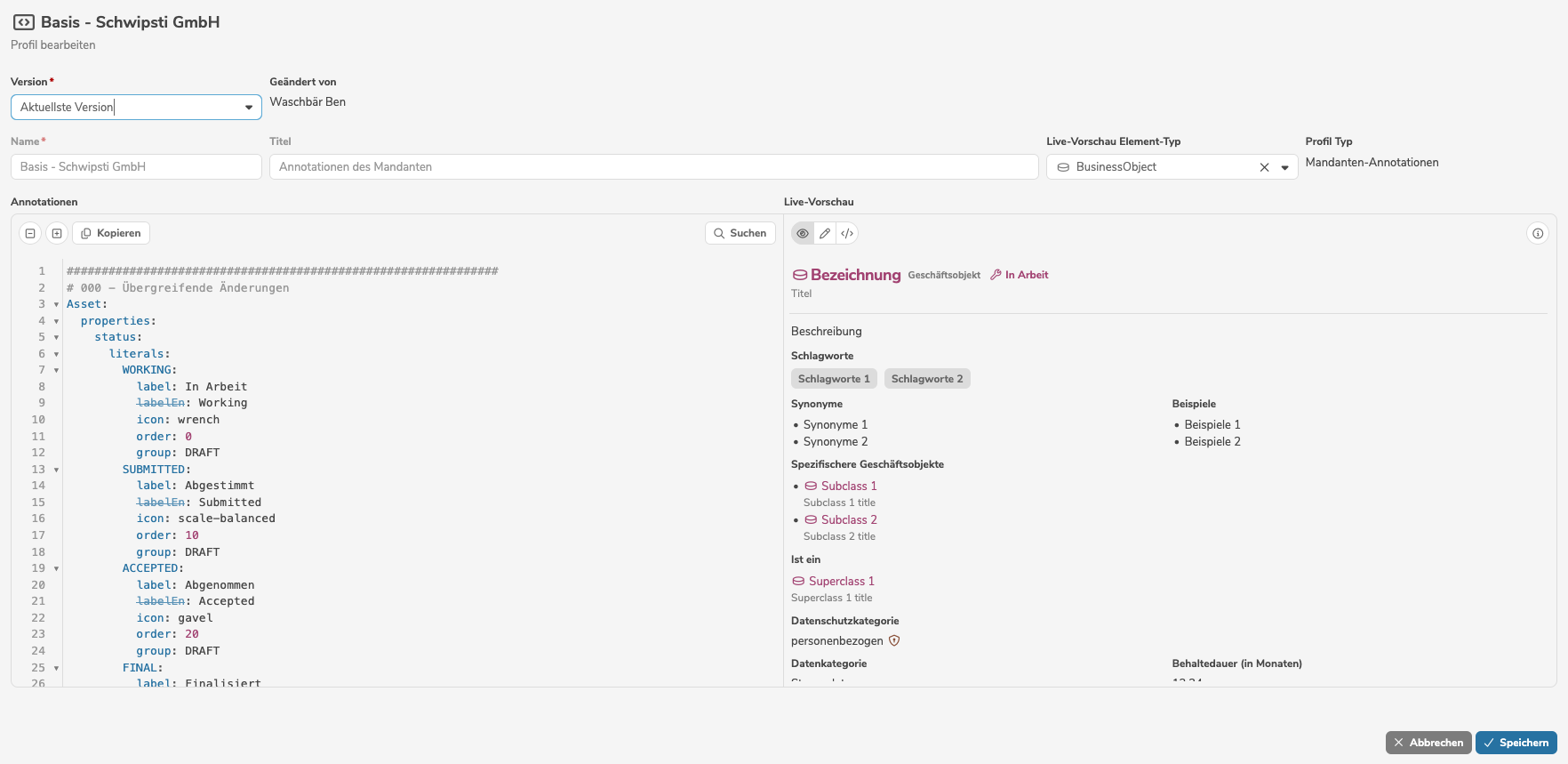Image resolution: width=1568 pixels, height=764 pixels.
Task: Collapse all annotation folds icon
Action: point(30,233)
